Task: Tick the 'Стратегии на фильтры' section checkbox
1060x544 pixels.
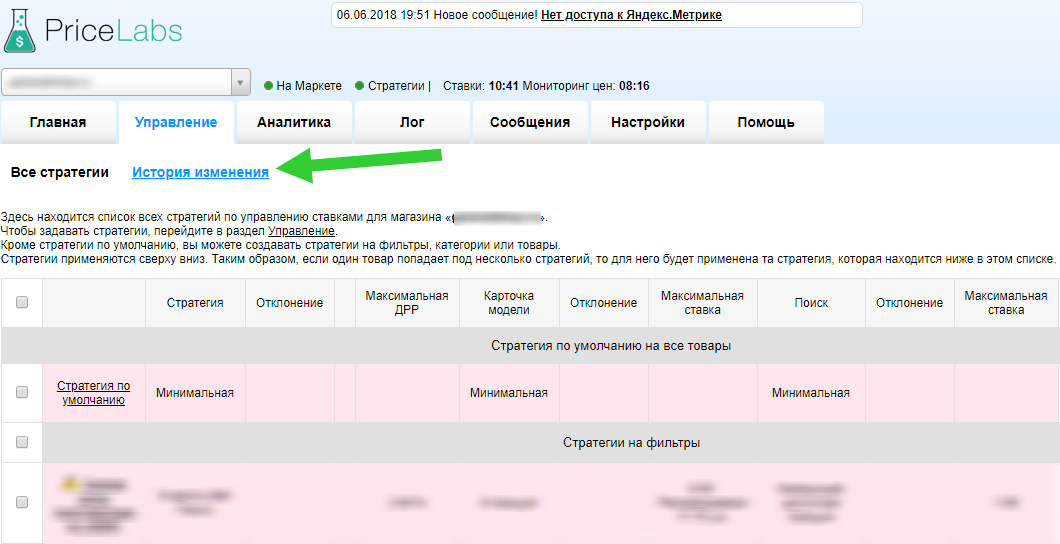Action: [22, 442]
